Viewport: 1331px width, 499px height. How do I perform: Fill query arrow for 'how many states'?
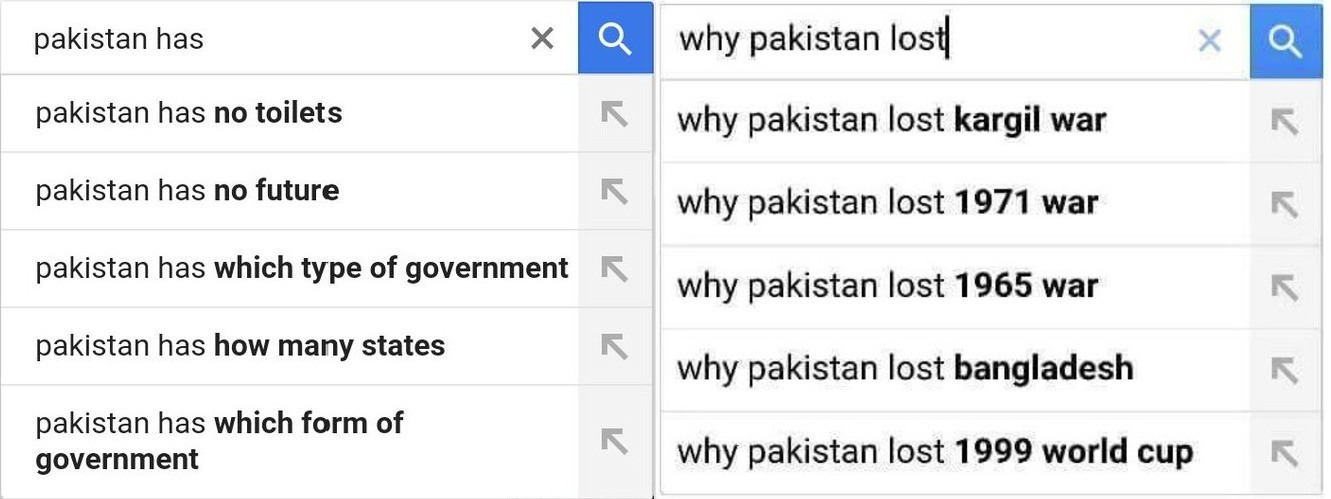[614, 346]
